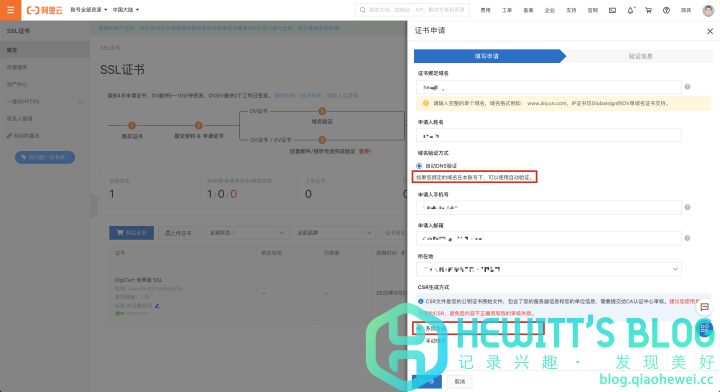Open the 全部状态 filter dropdown
This screenshot has height=392, width=720.
[246, 233]
